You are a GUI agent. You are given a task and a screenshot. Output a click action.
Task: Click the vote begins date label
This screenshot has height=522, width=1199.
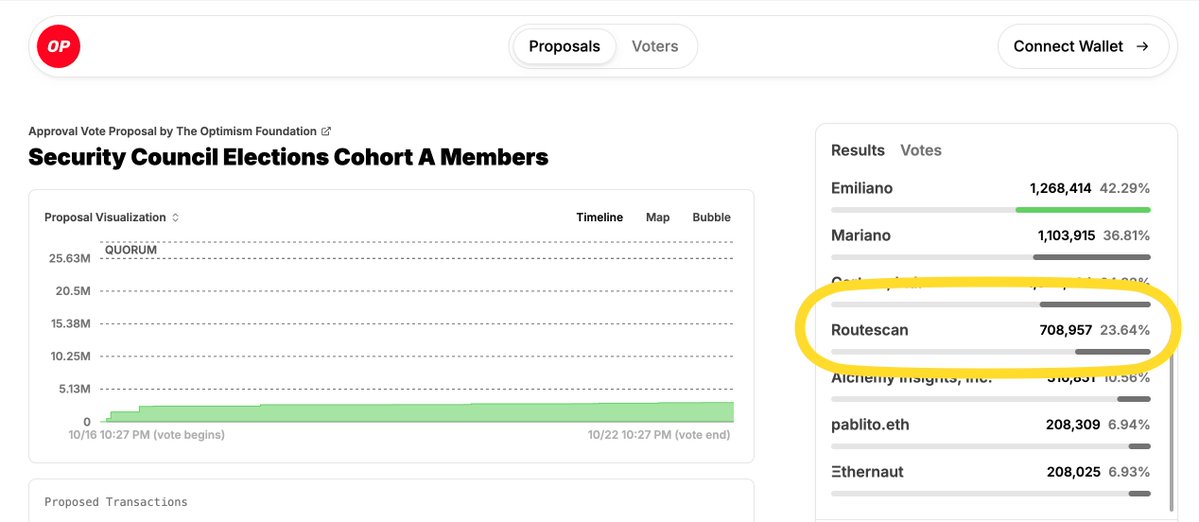(x=147, y=435)
